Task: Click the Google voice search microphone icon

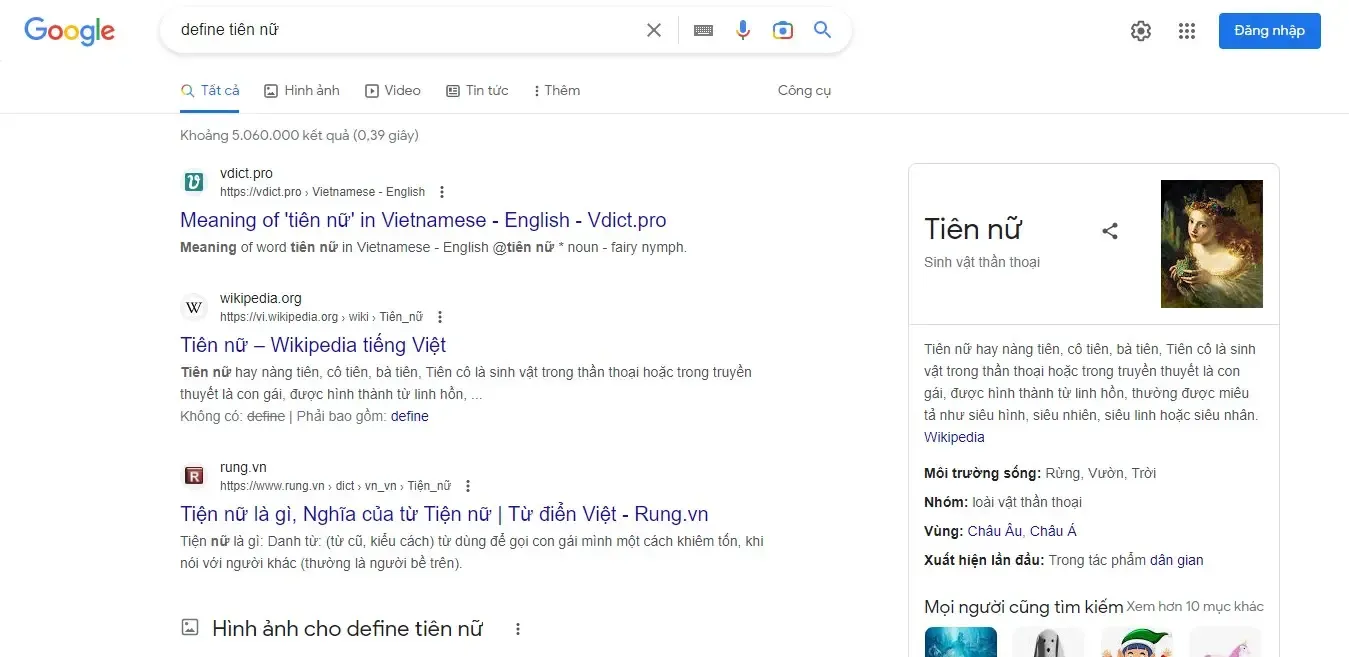Action: tap(743, 30)
